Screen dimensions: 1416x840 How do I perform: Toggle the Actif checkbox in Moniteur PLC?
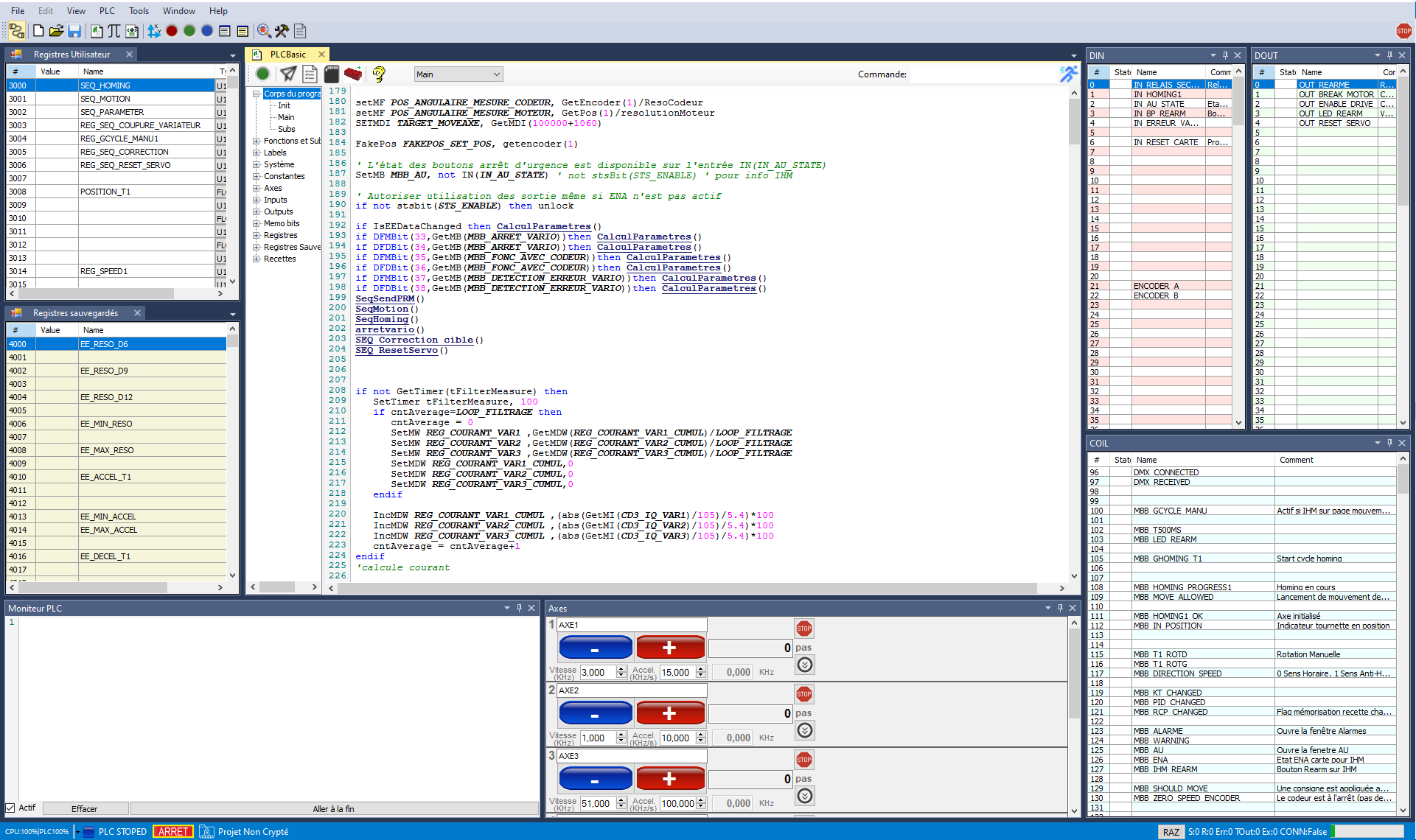10,808
